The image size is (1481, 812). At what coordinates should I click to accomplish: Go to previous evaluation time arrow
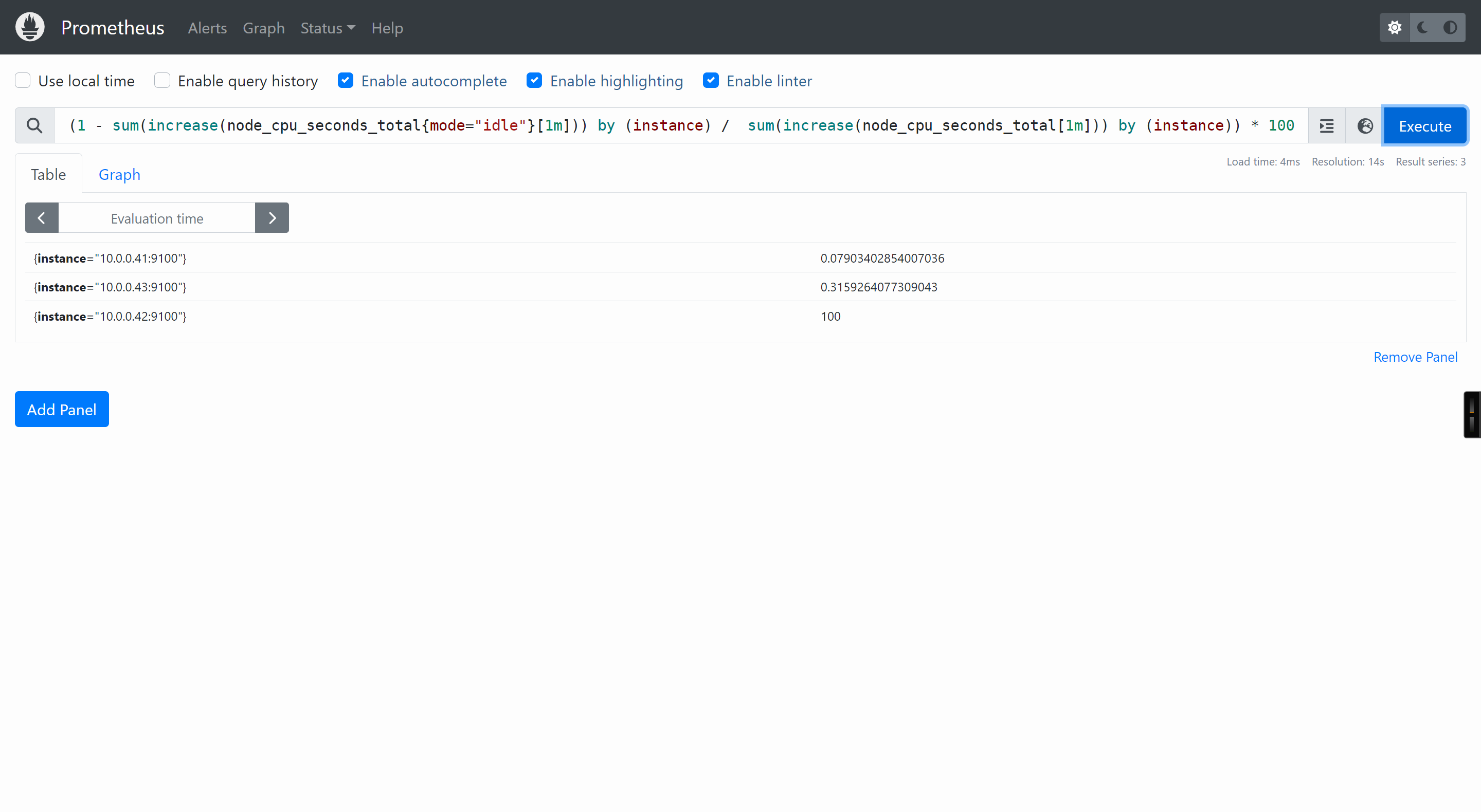tap(41, 218)
